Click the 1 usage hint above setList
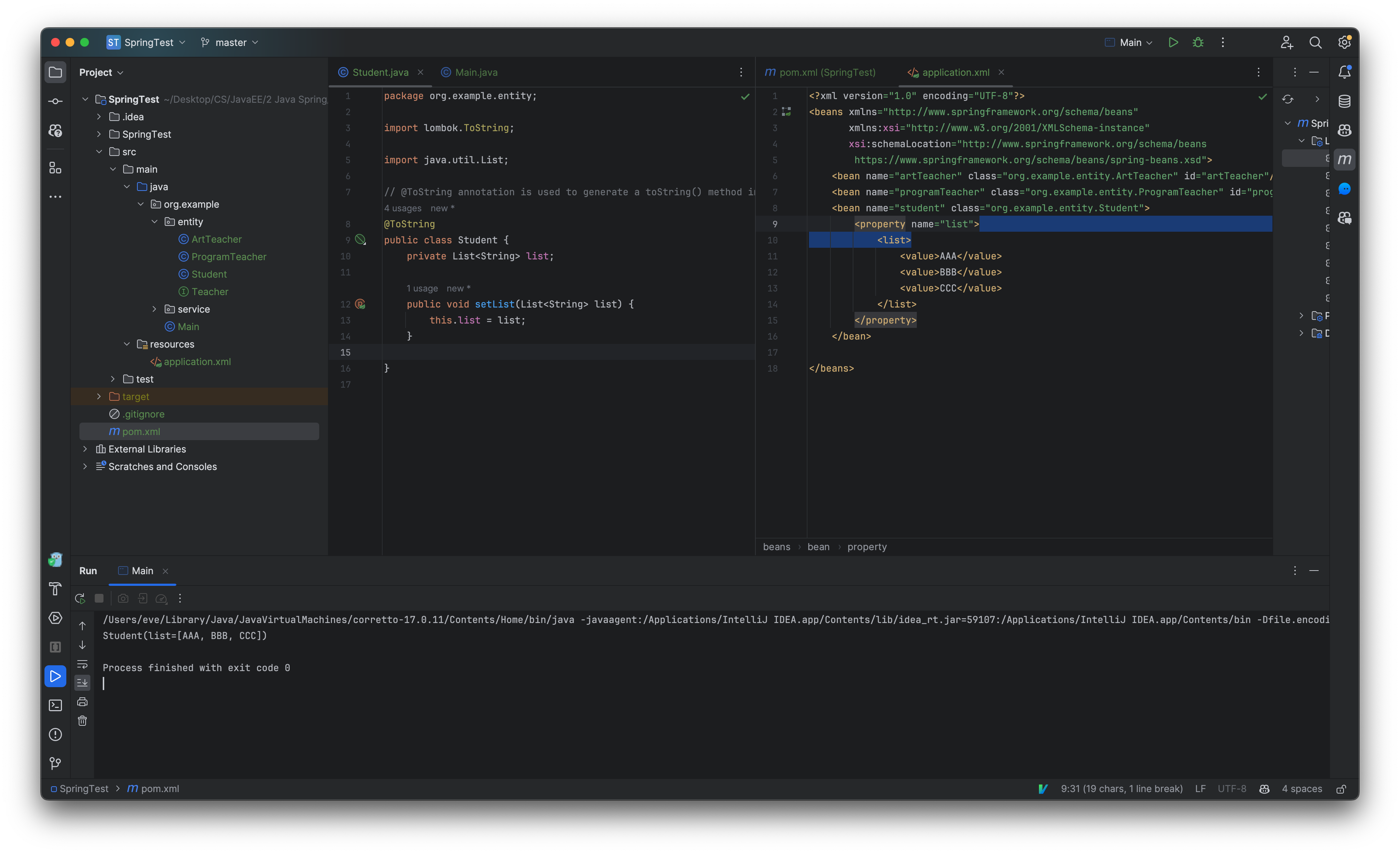The height and width of the screenshot is (854, 1400). pyautogui.click(x=422, y=289)
